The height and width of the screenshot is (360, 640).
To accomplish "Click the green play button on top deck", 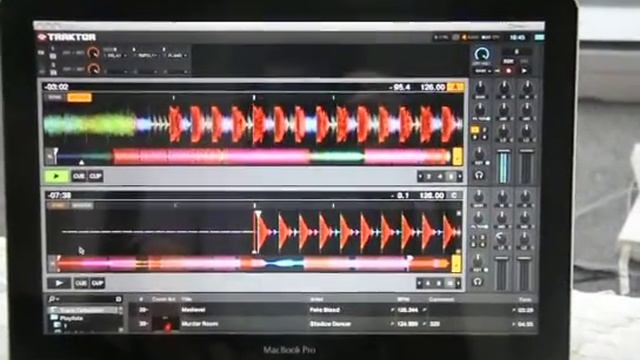I will 57,176.
